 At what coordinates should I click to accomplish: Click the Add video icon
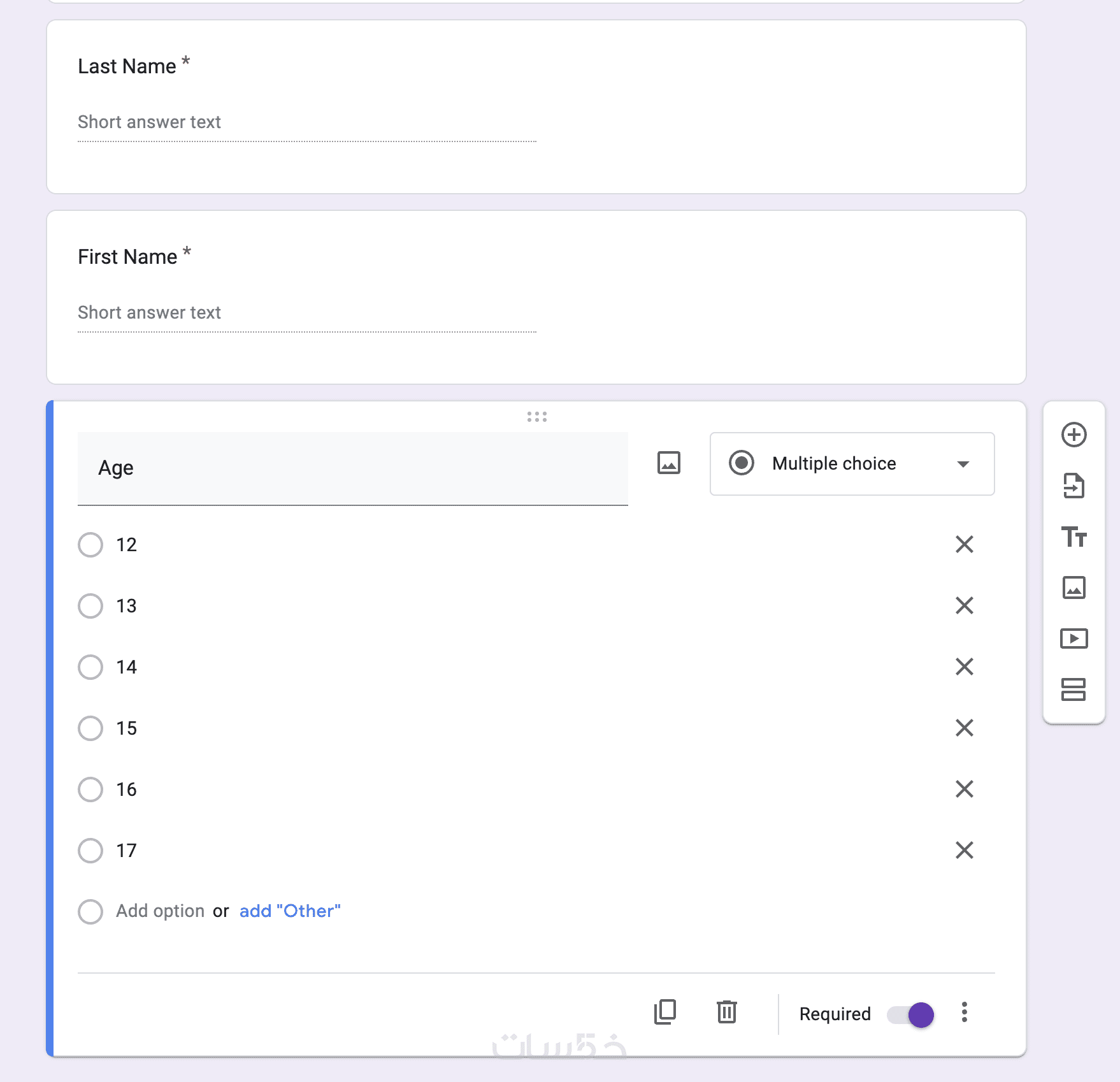coord(1073,638)
